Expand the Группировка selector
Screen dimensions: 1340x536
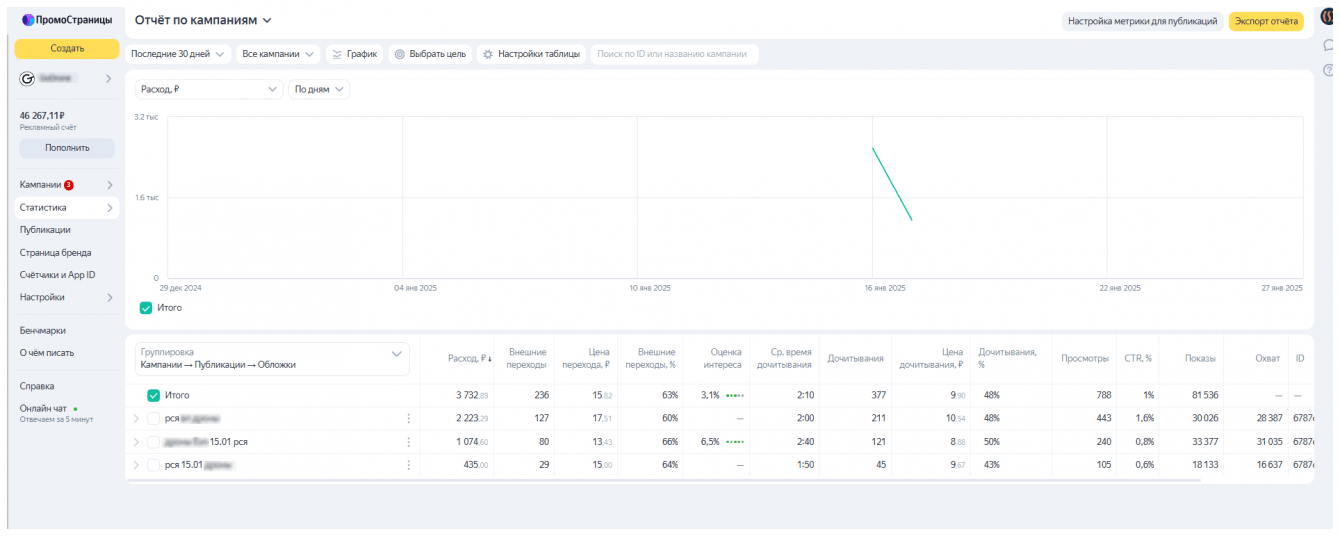pos(272,359)
